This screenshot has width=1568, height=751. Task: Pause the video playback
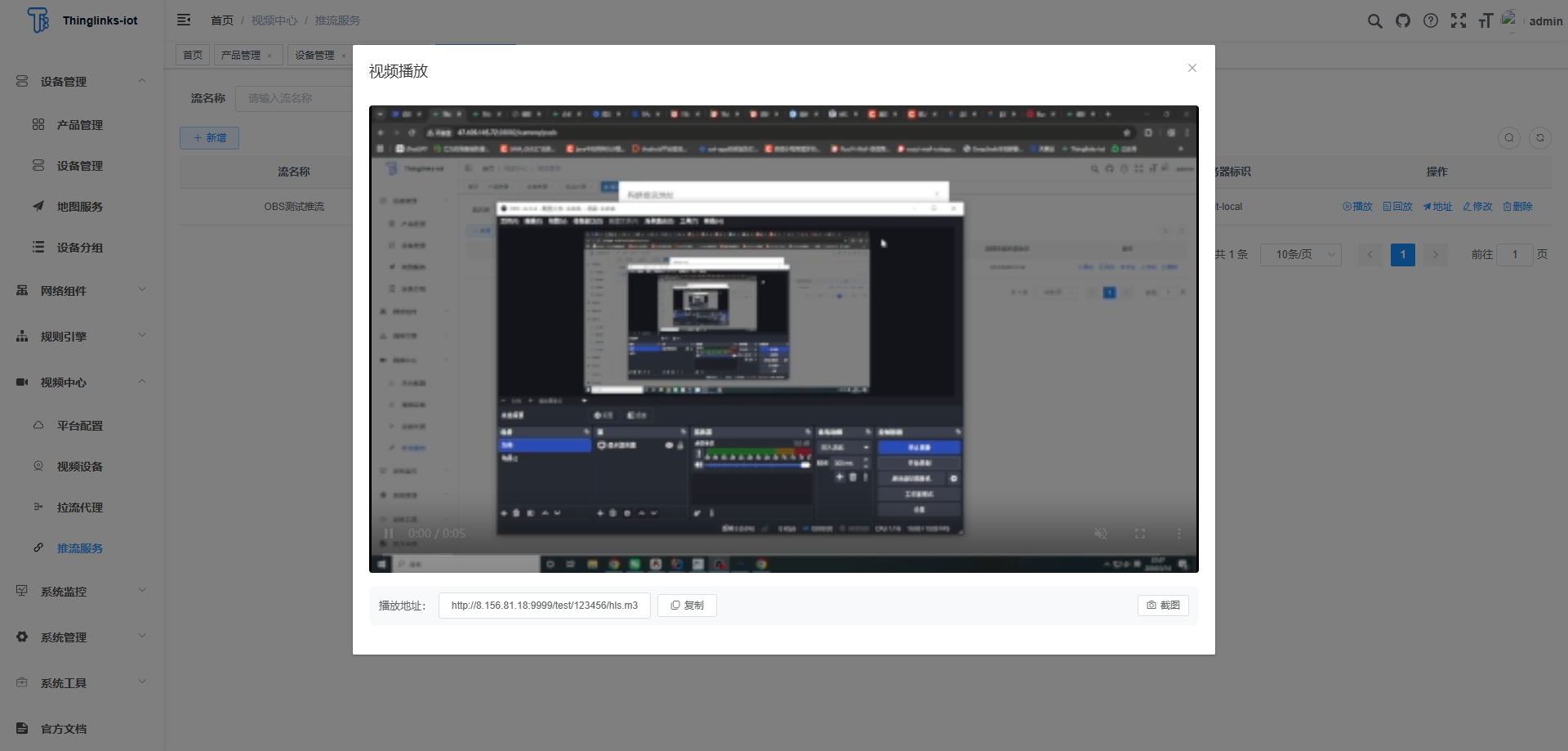(389, 534)
